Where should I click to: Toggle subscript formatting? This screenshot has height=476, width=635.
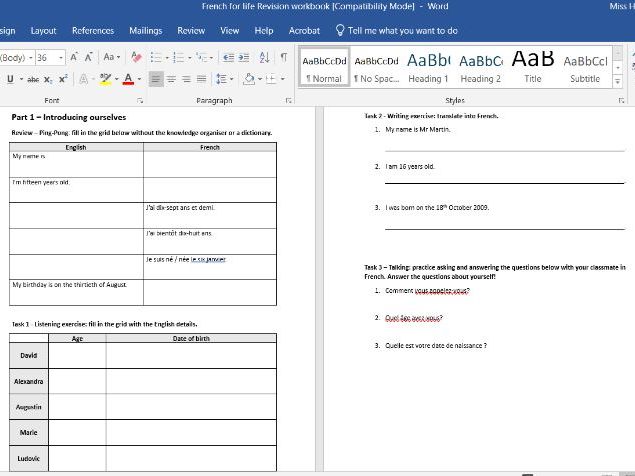(x=48, y=79)
